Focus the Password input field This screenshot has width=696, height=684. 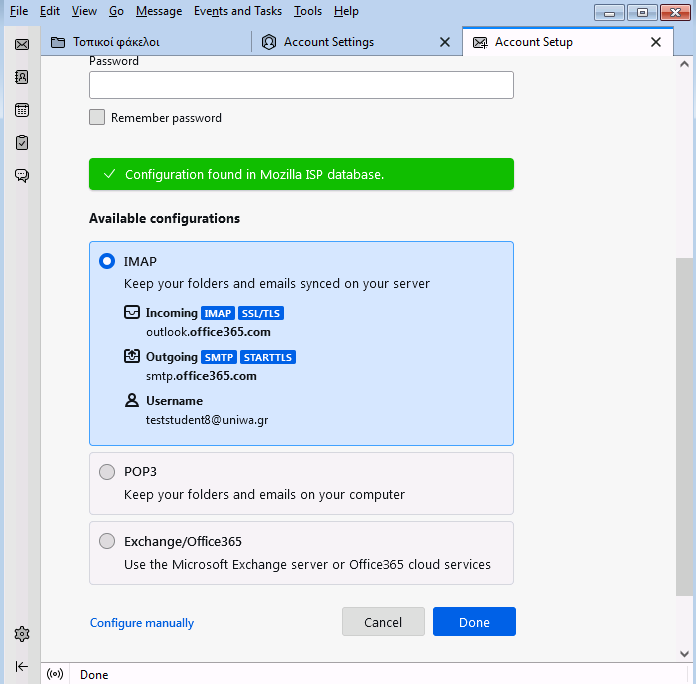tap(301, 85)
